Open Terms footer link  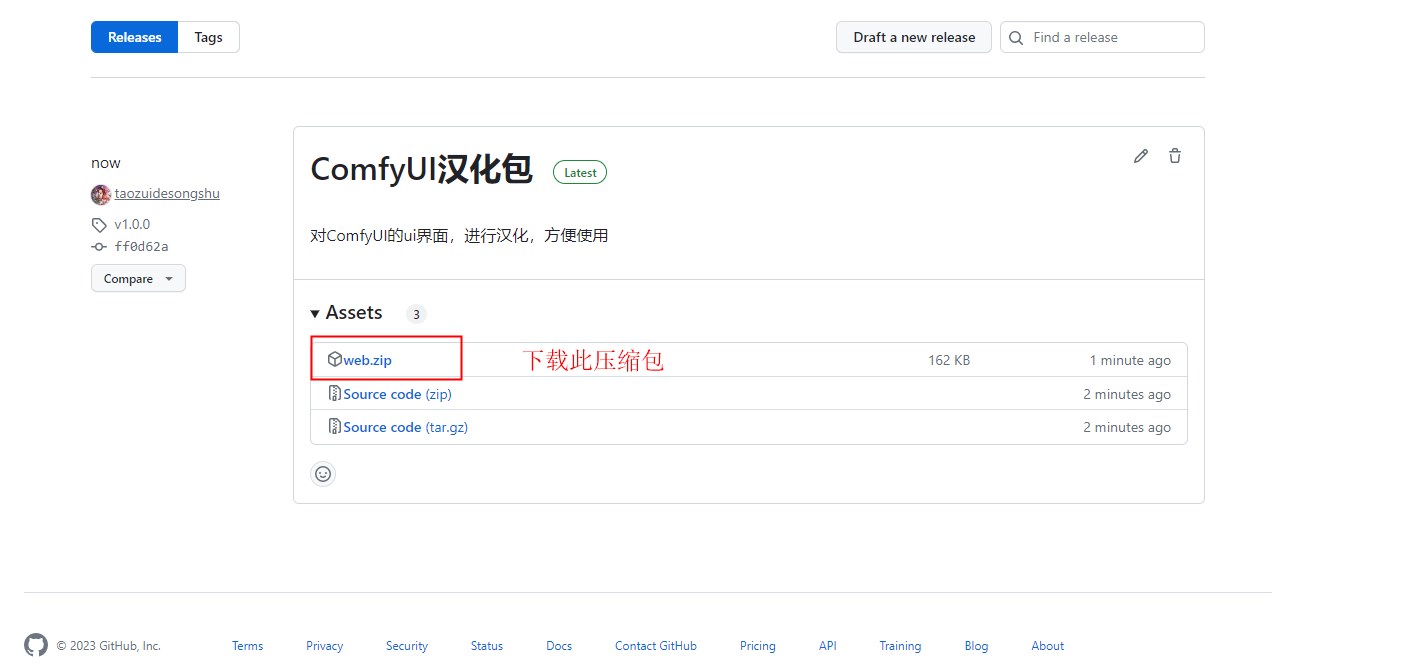point(247,646)
